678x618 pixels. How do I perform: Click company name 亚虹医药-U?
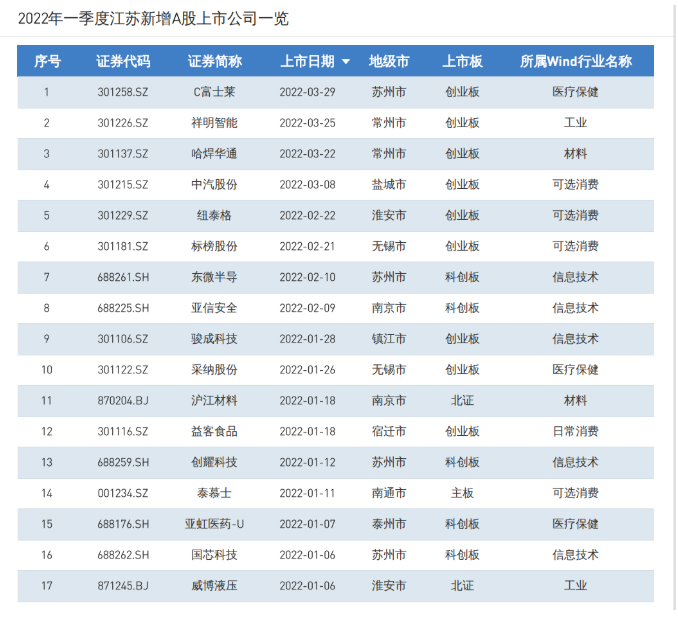[x=214, y=524]
